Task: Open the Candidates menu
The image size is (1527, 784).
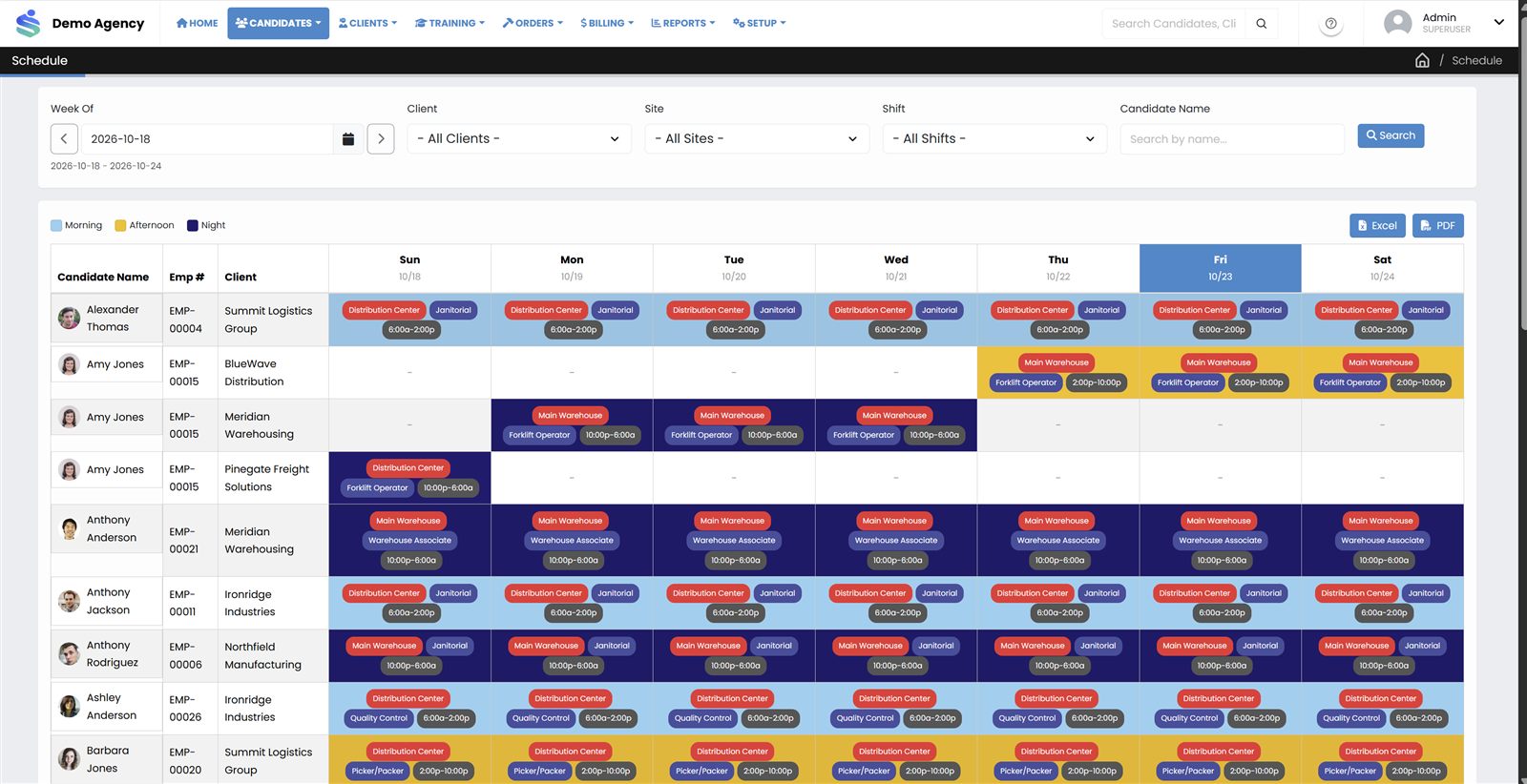Action: pos(278,23)
